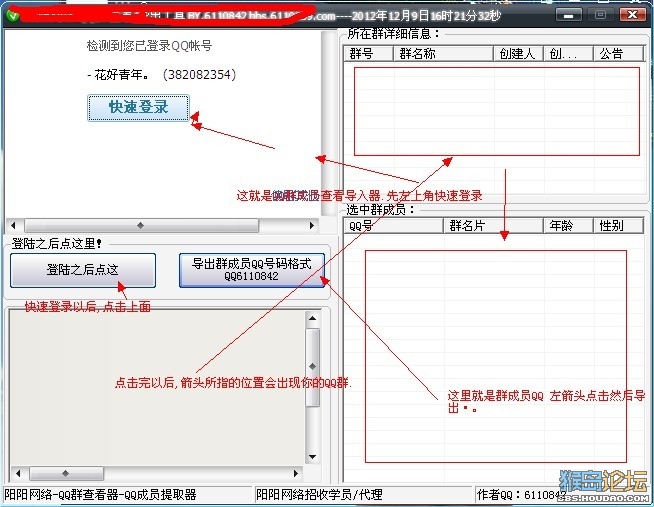The width and height of the screenshot is (654, 507).
Task: Click the 群号 column header
Action: 369,54
